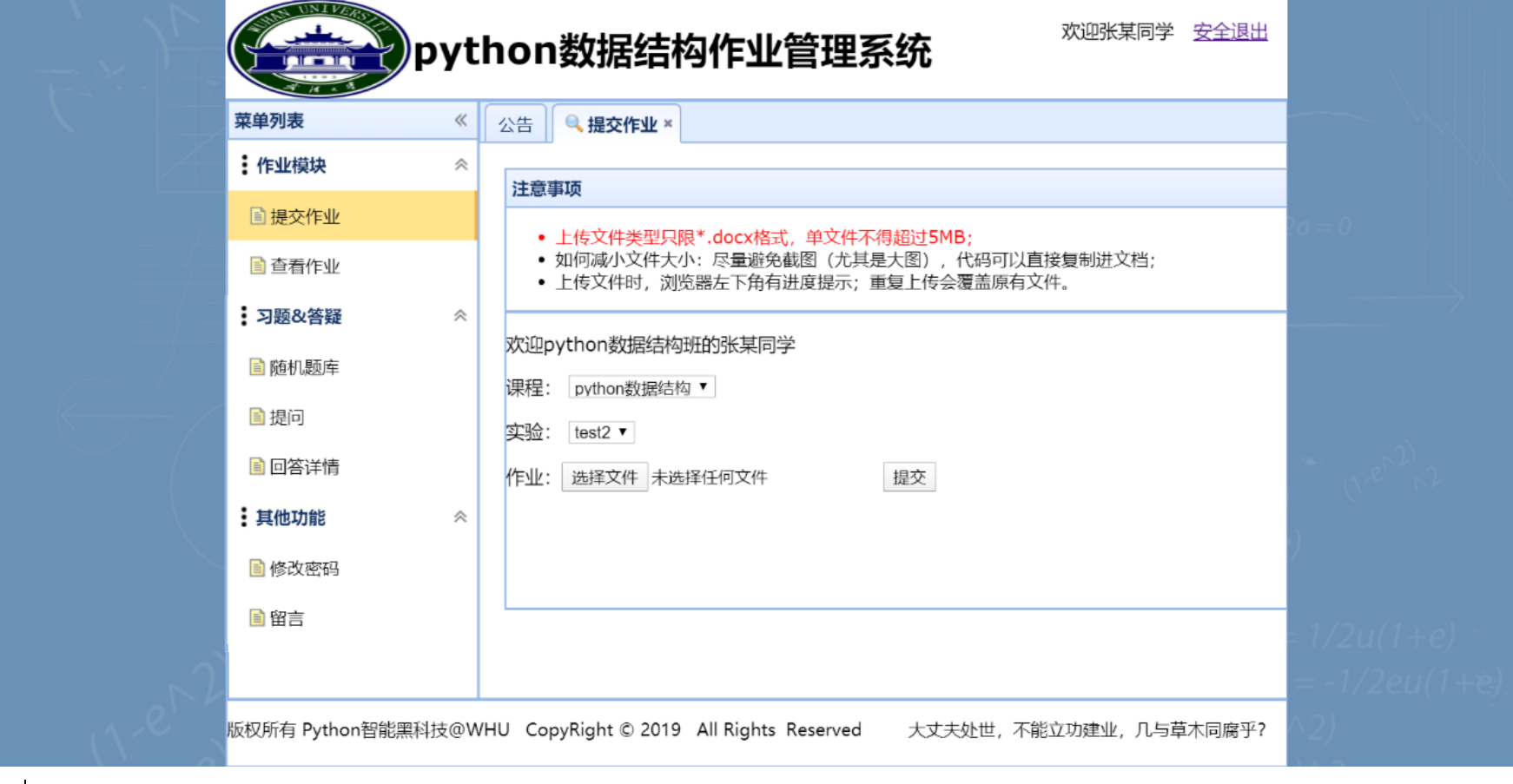The height and width of the screenshot is (784, 1513).
Task: Collapse the 习题&答疑 section
Action: pos(460,316)
